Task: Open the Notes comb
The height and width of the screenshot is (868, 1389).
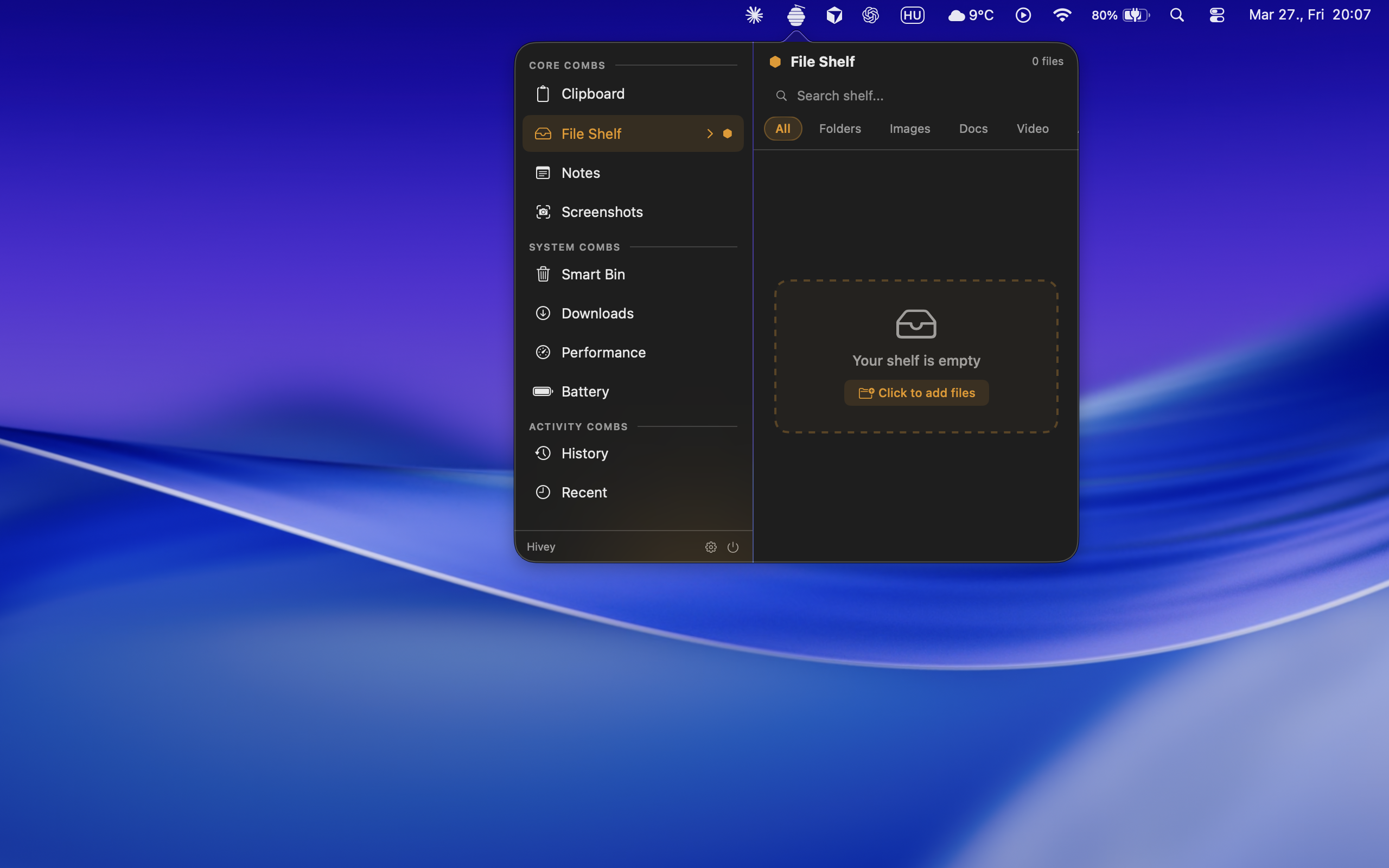Action: coord(580,173)
